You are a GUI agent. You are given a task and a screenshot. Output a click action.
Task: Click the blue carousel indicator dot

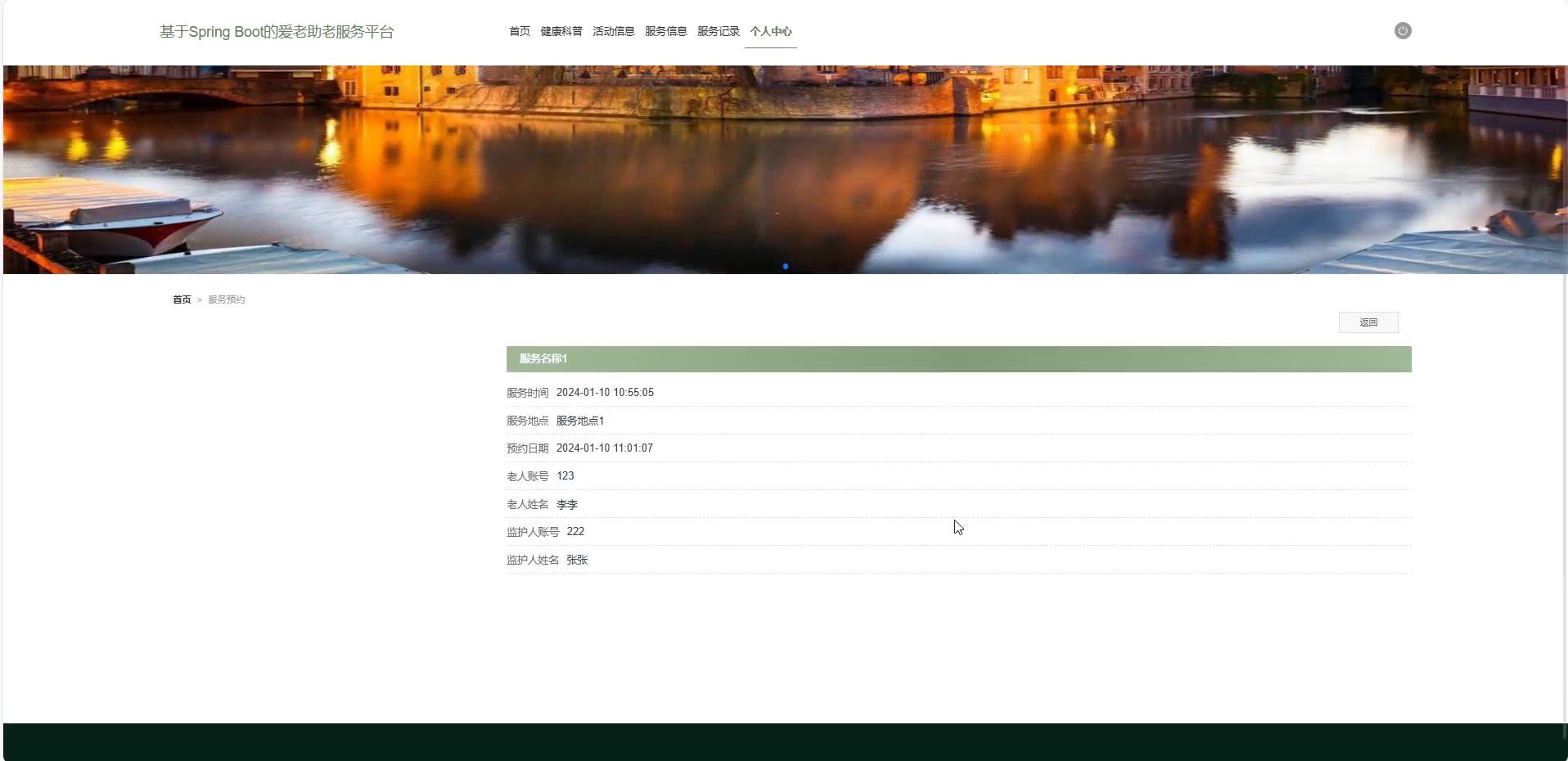click(x=786, y=267)
